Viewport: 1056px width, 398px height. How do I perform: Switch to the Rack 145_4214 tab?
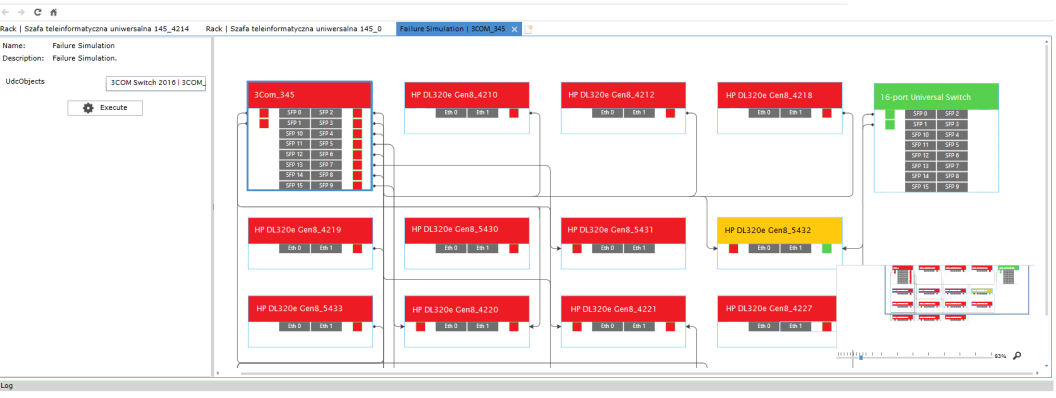coord(94,29)
